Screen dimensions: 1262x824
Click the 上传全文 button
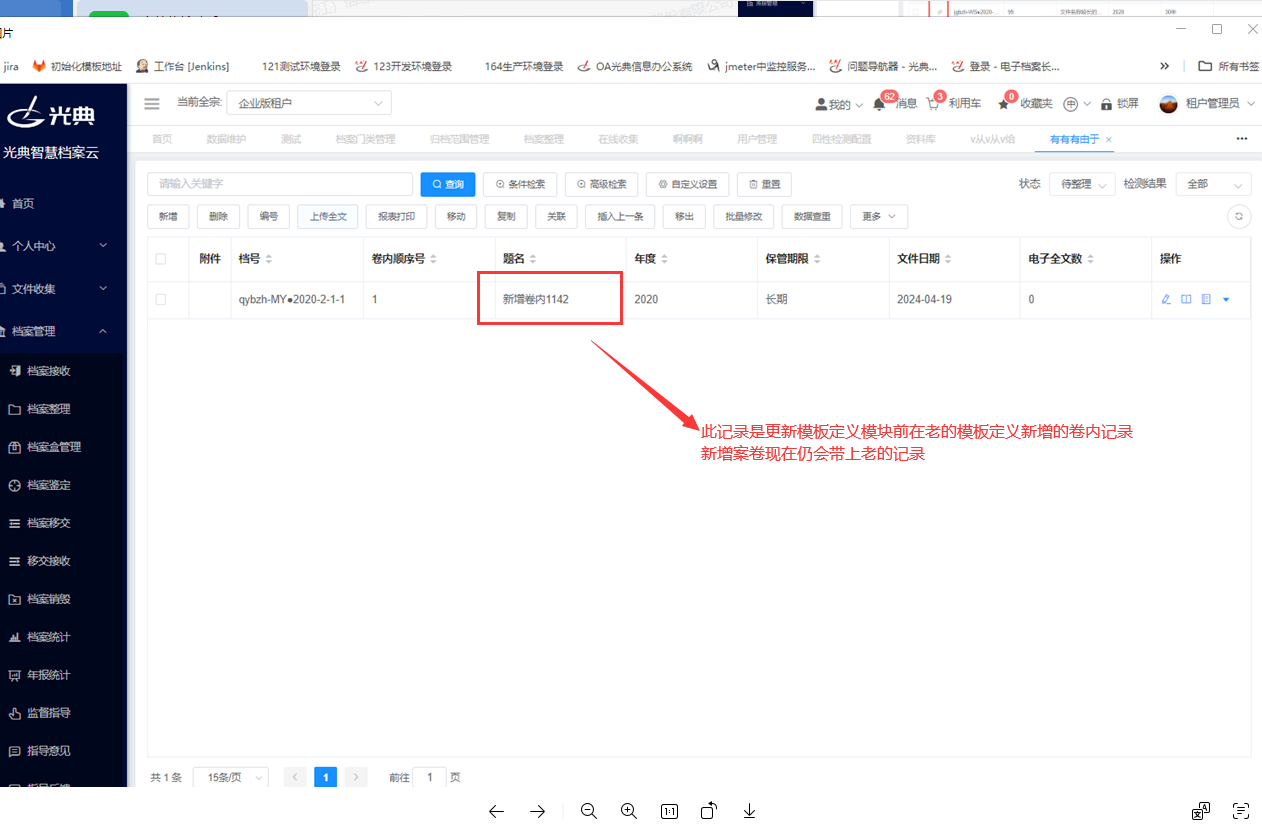tap(328, 216)
